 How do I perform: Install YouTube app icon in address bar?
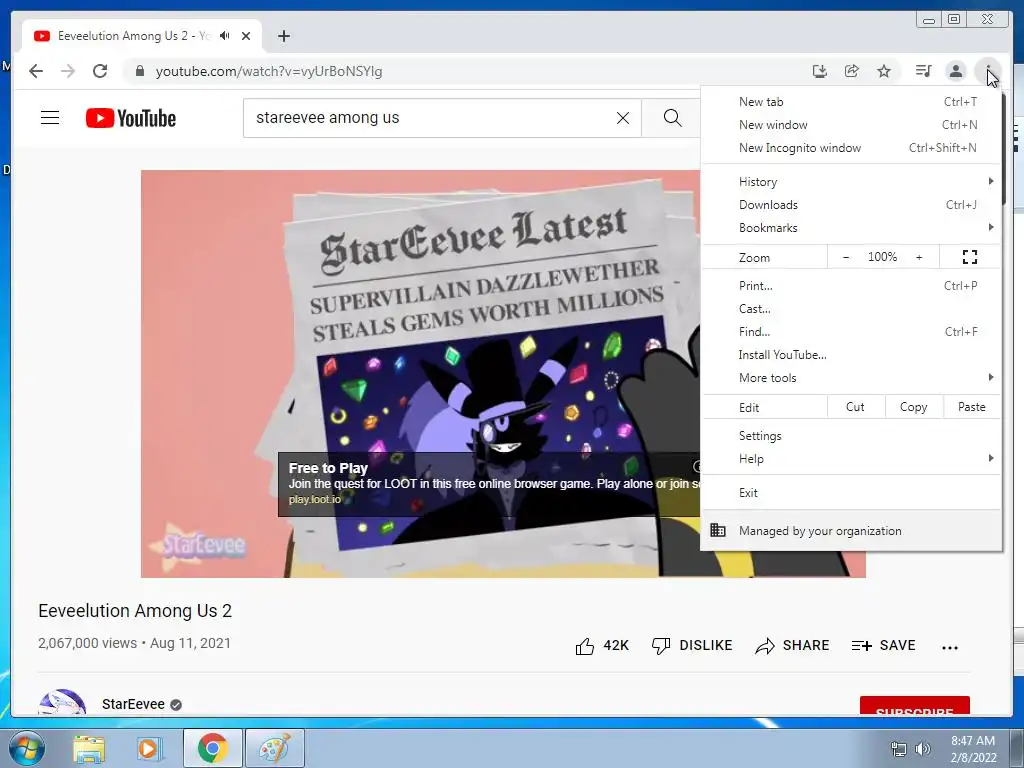tap(820, 71)
